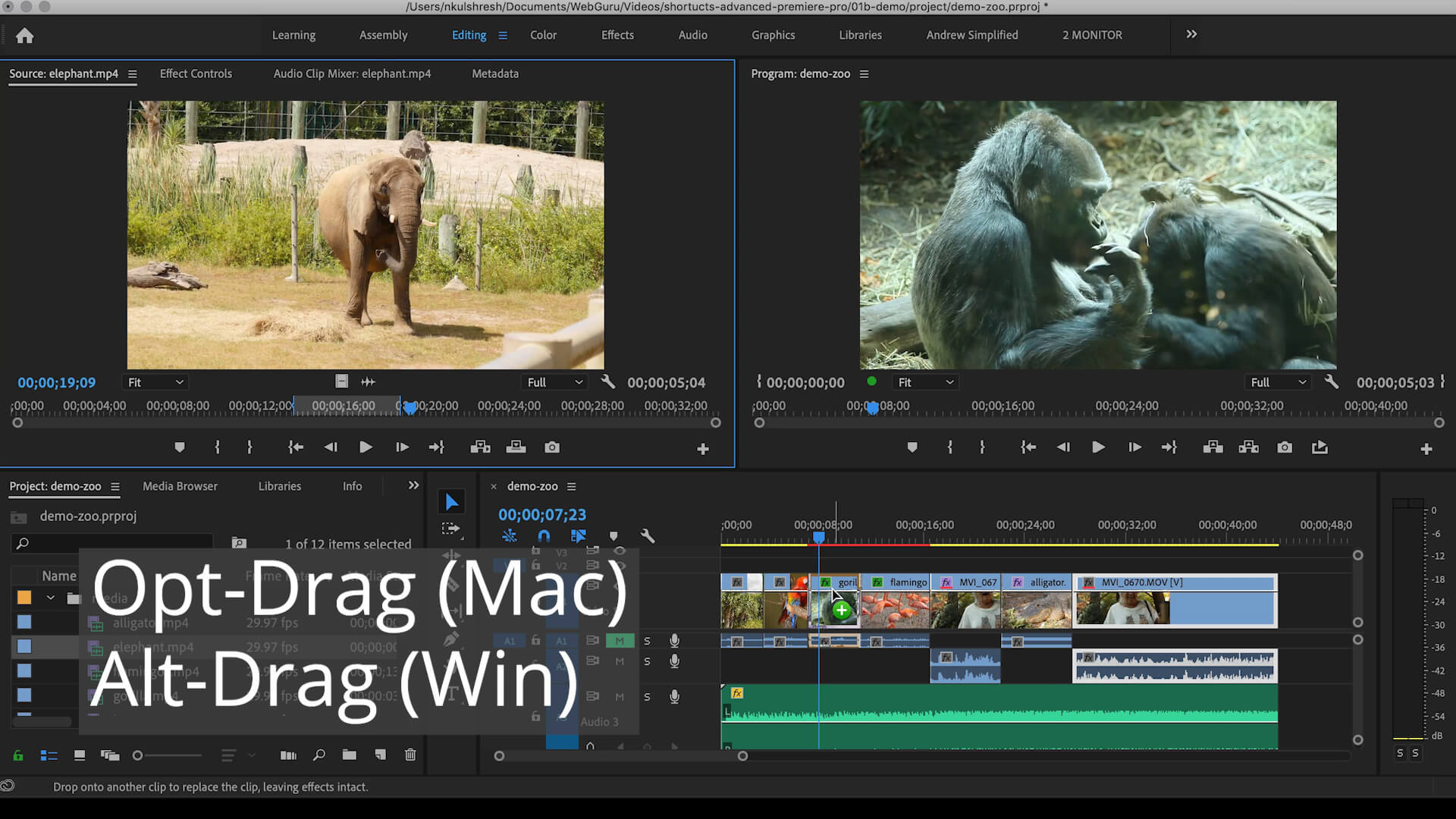Show hidden Project panel tabs chevron
This screenshot has height=819, width=1456.
pyautogui.click(x=413, y=485)
